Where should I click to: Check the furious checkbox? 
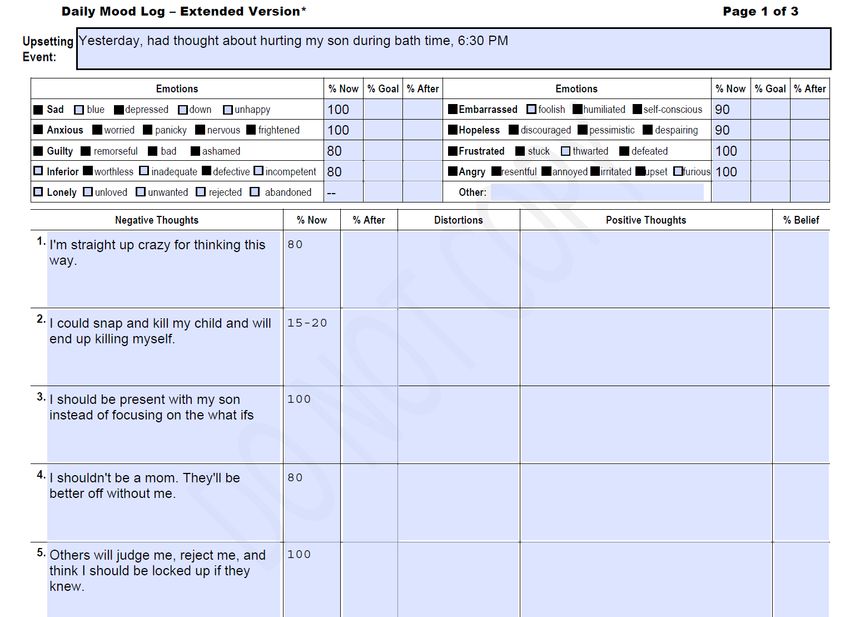[678, 171]
